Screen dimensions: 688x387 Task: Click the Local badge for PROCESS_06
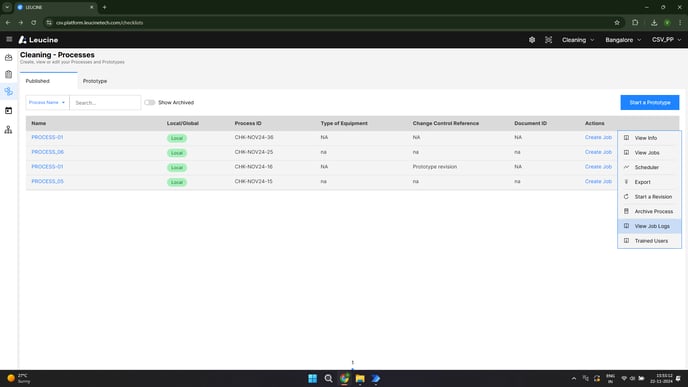click(x=177, y=153)
